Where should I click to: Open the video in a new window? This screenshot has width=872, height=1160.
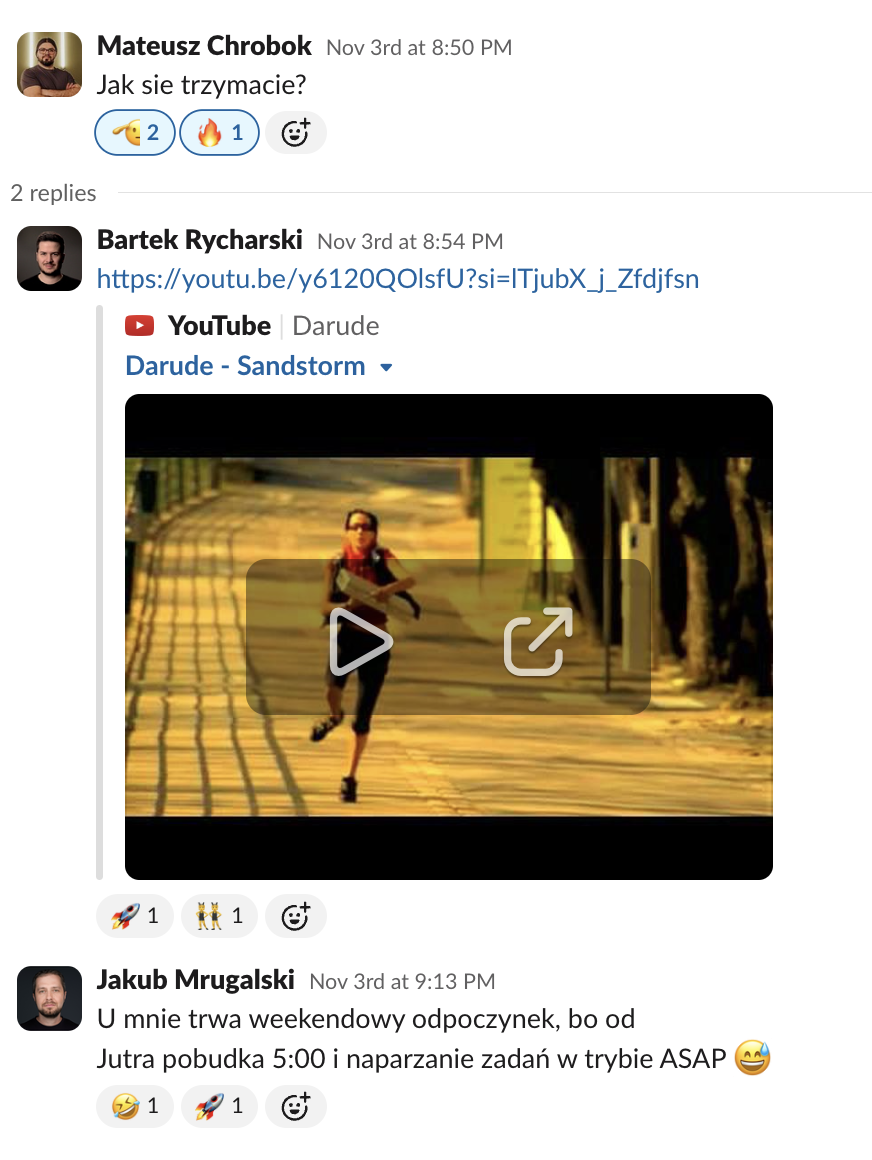pos(538,641)
